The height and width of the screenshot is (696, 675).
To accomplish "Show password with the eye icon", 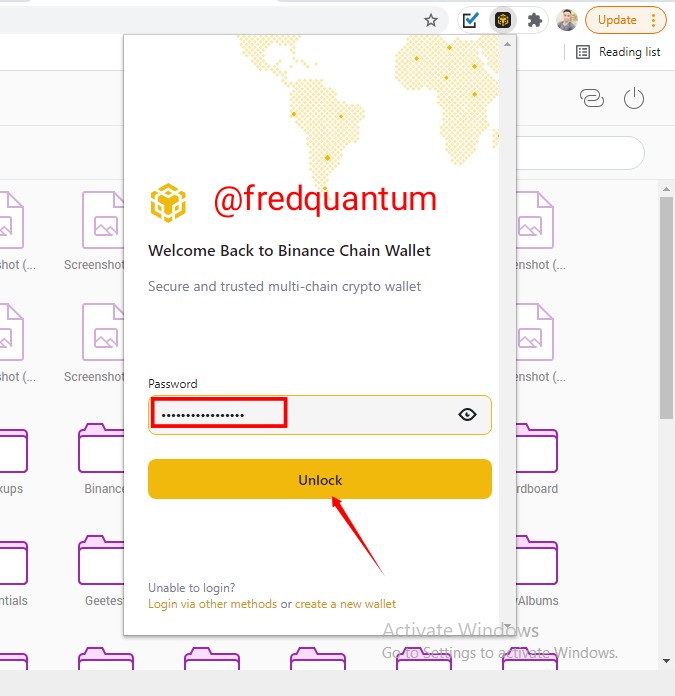I will click(x=467, y=415).
